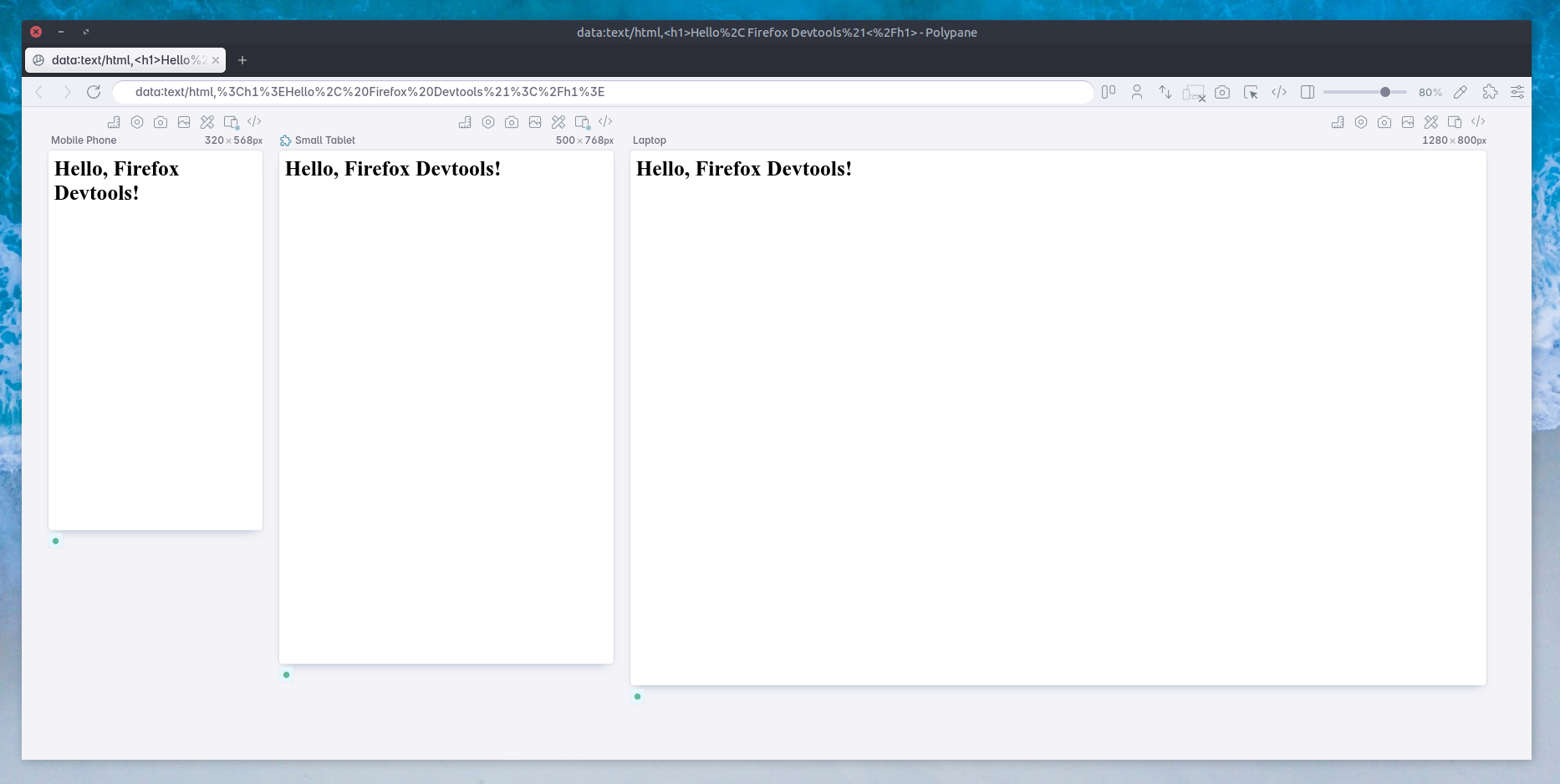
Task: Open device emulation for Mobile Phone pane
Action: click(232, 122)
